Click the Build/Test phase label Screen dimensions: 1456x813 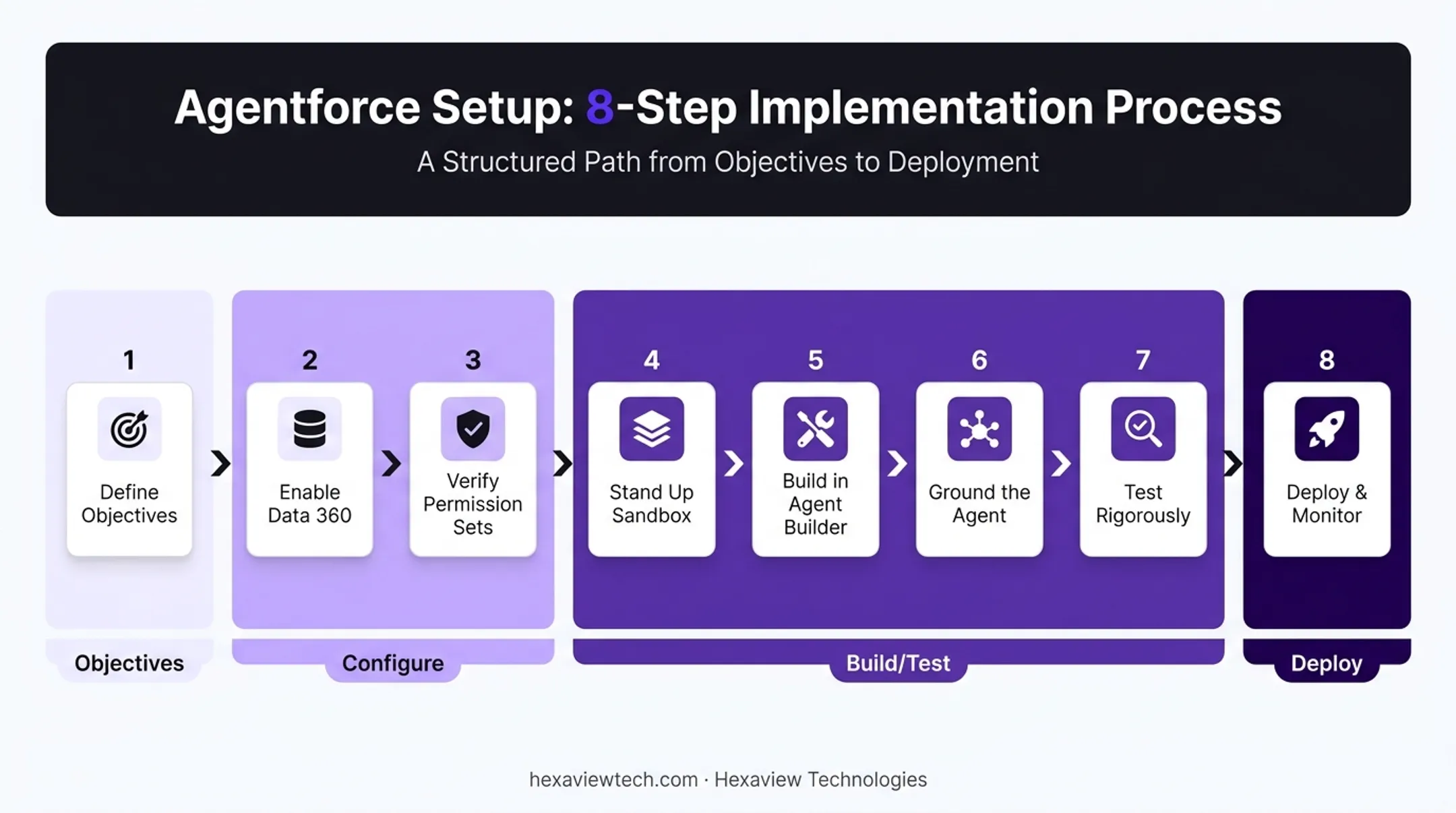coord(898,663)
